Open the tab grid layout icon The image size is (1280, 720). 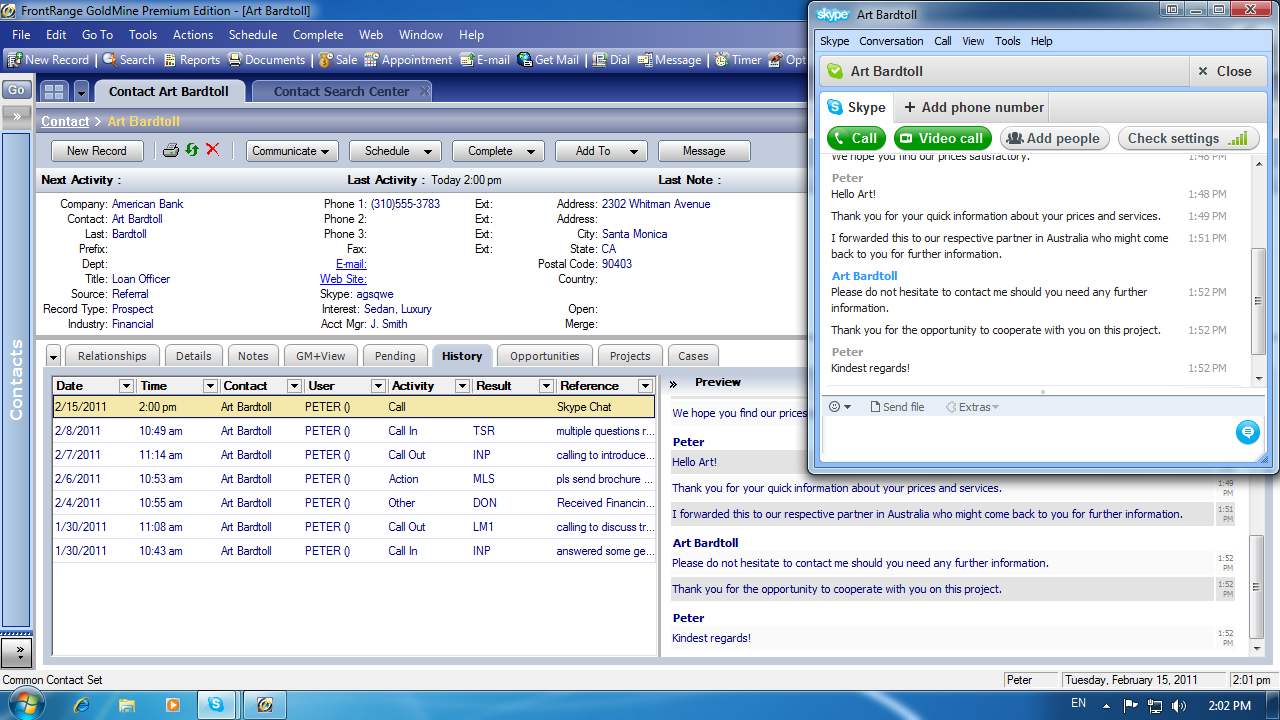54,91
